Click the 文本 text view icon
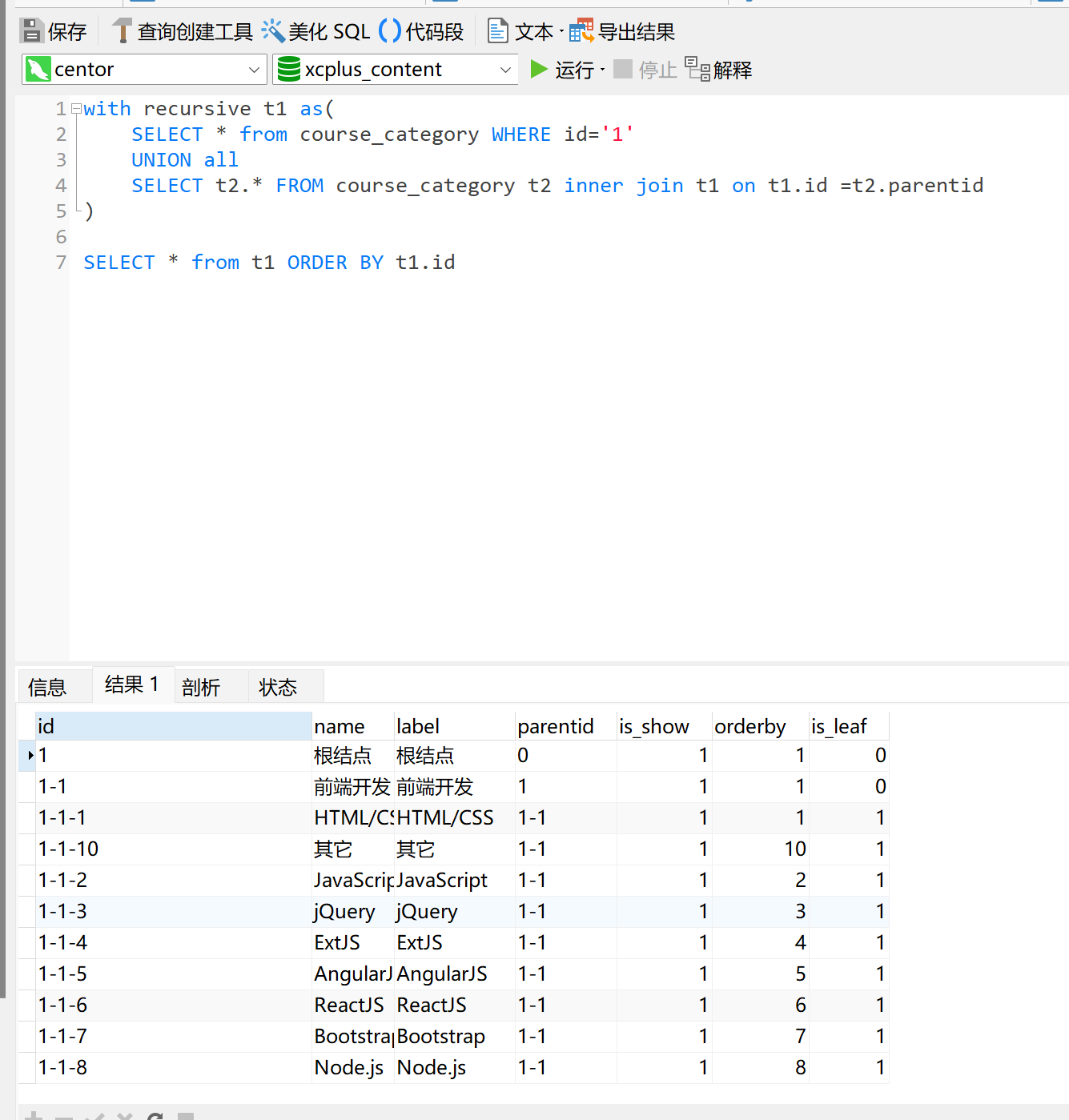This screenshot has width=1069, height=1120. [498, 31]
